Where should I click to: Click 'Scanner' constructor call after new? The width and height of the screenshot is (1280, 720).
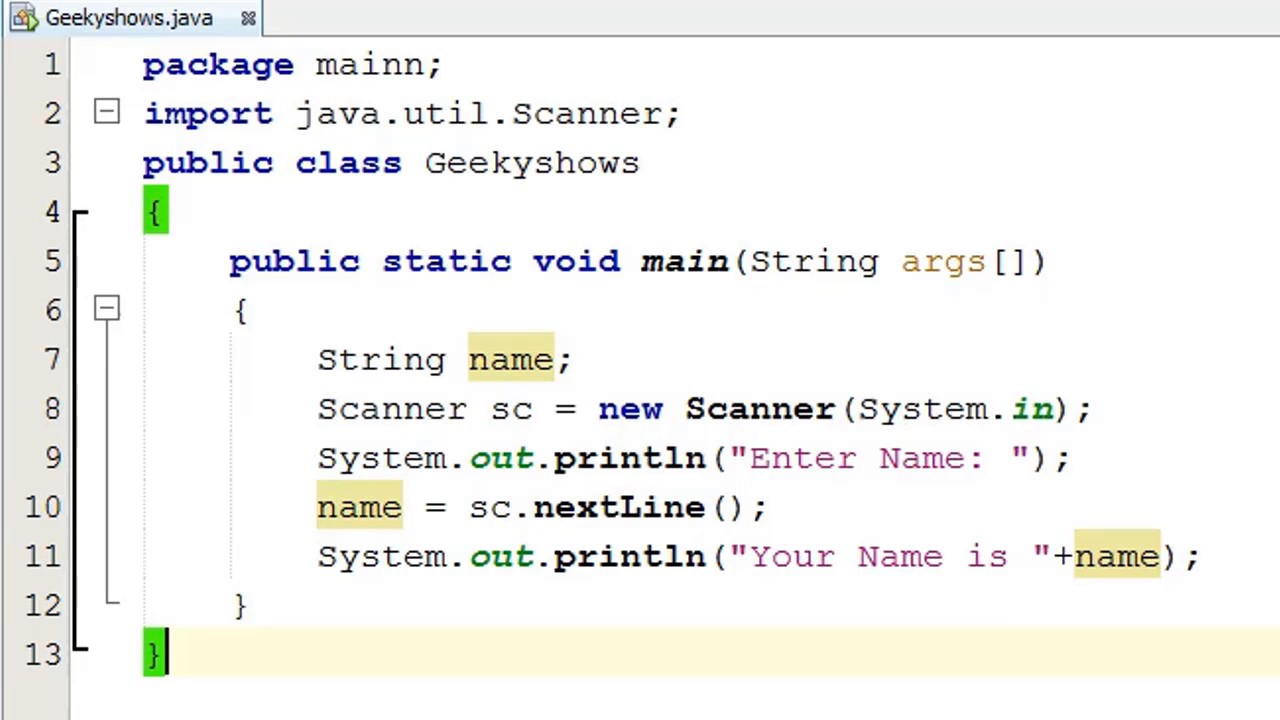(760, 409)
